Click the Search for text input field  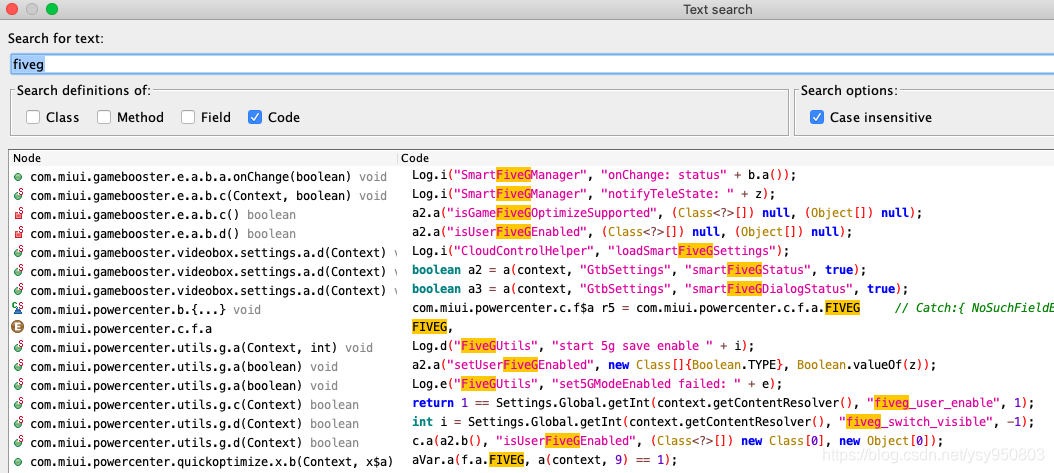[532, 64]
